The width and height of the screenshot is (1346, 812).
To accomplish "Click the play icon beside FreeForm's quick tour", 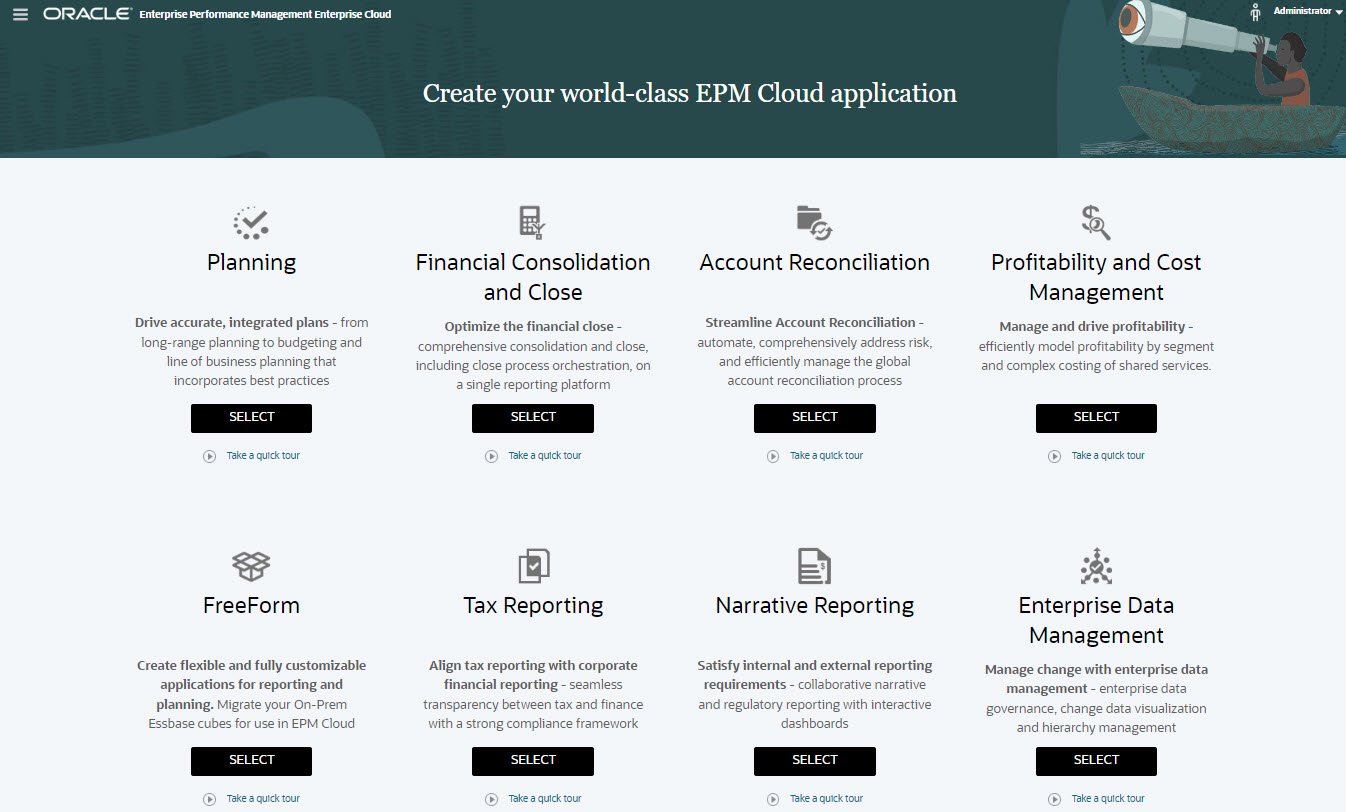I will pos(209,798).
